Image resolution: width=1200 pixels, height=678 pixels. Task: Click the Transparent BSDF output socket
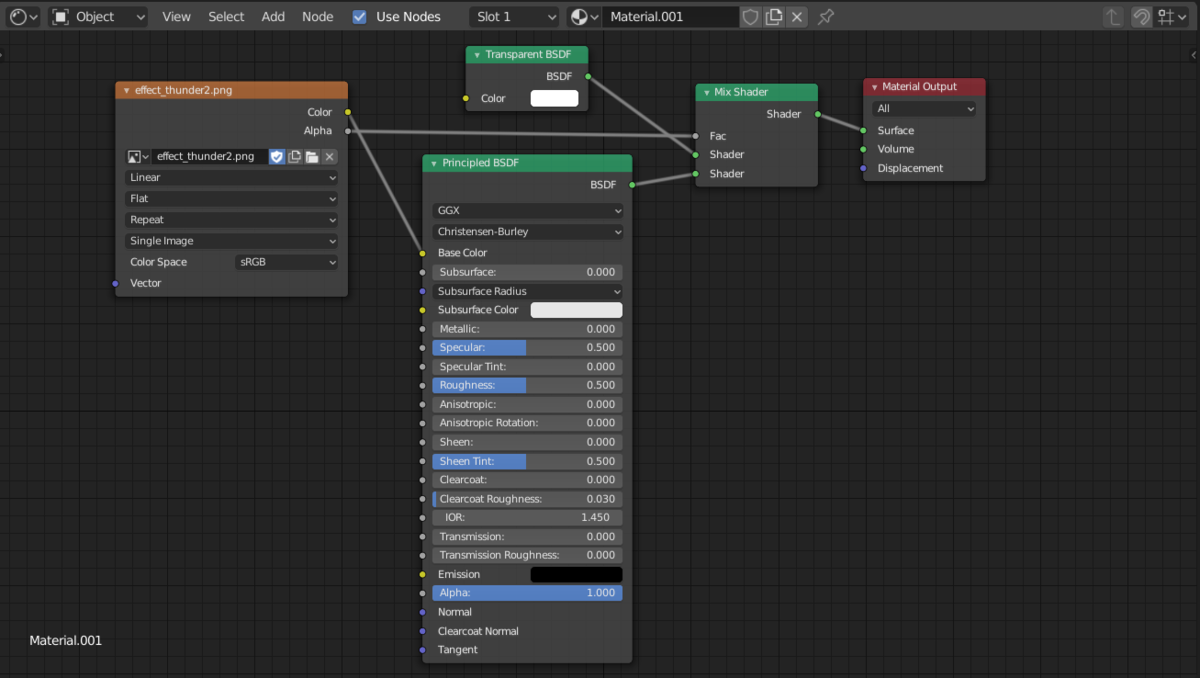click(588, 76)
